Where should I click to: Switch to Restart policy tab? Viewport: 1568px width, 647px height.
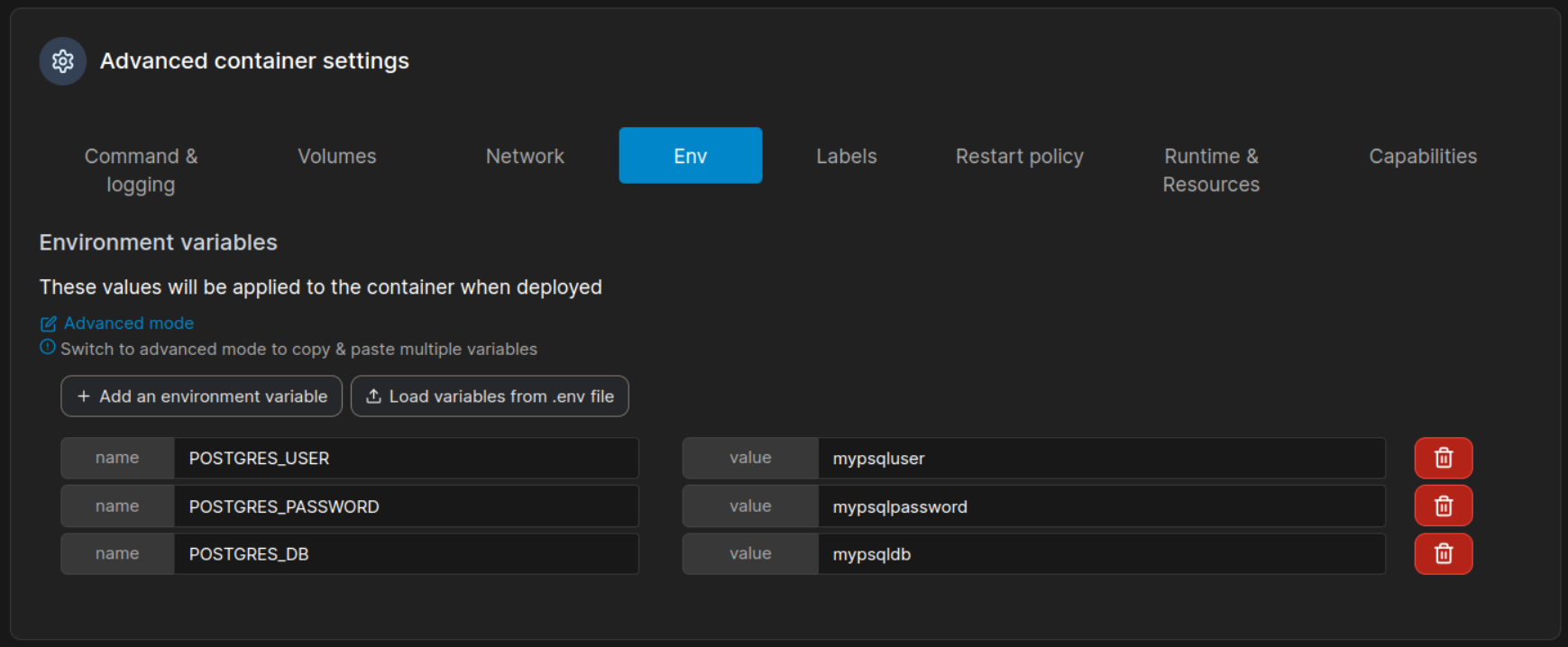click(x=1019, y=156)
